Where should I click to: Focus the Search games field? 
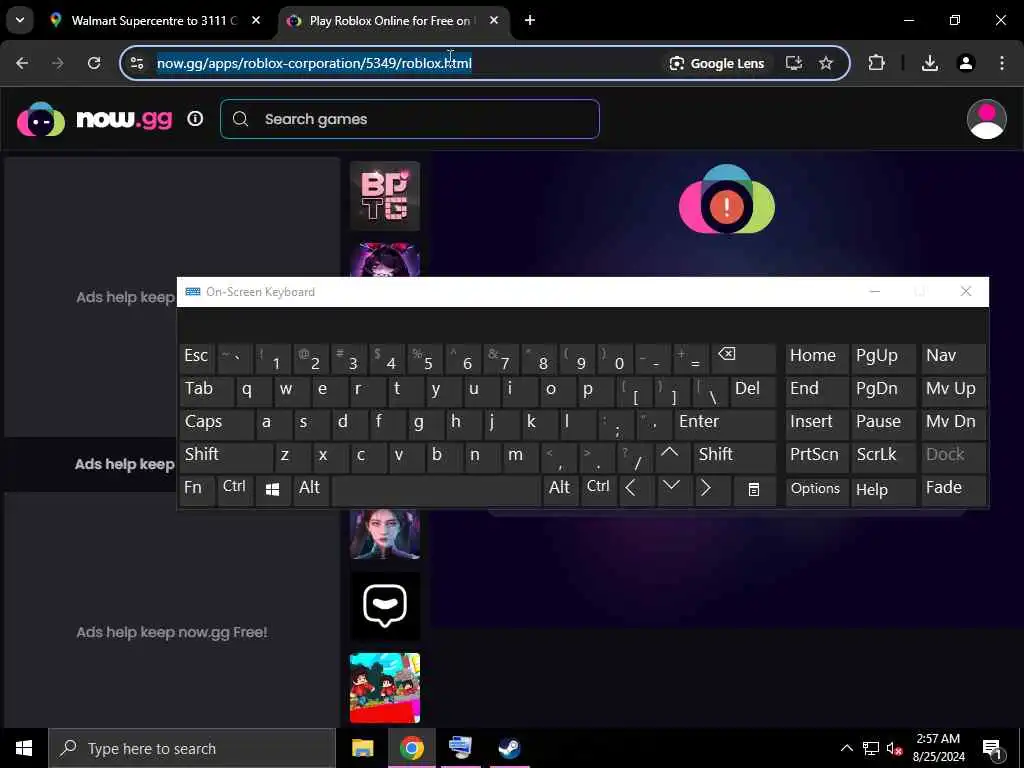409,119
